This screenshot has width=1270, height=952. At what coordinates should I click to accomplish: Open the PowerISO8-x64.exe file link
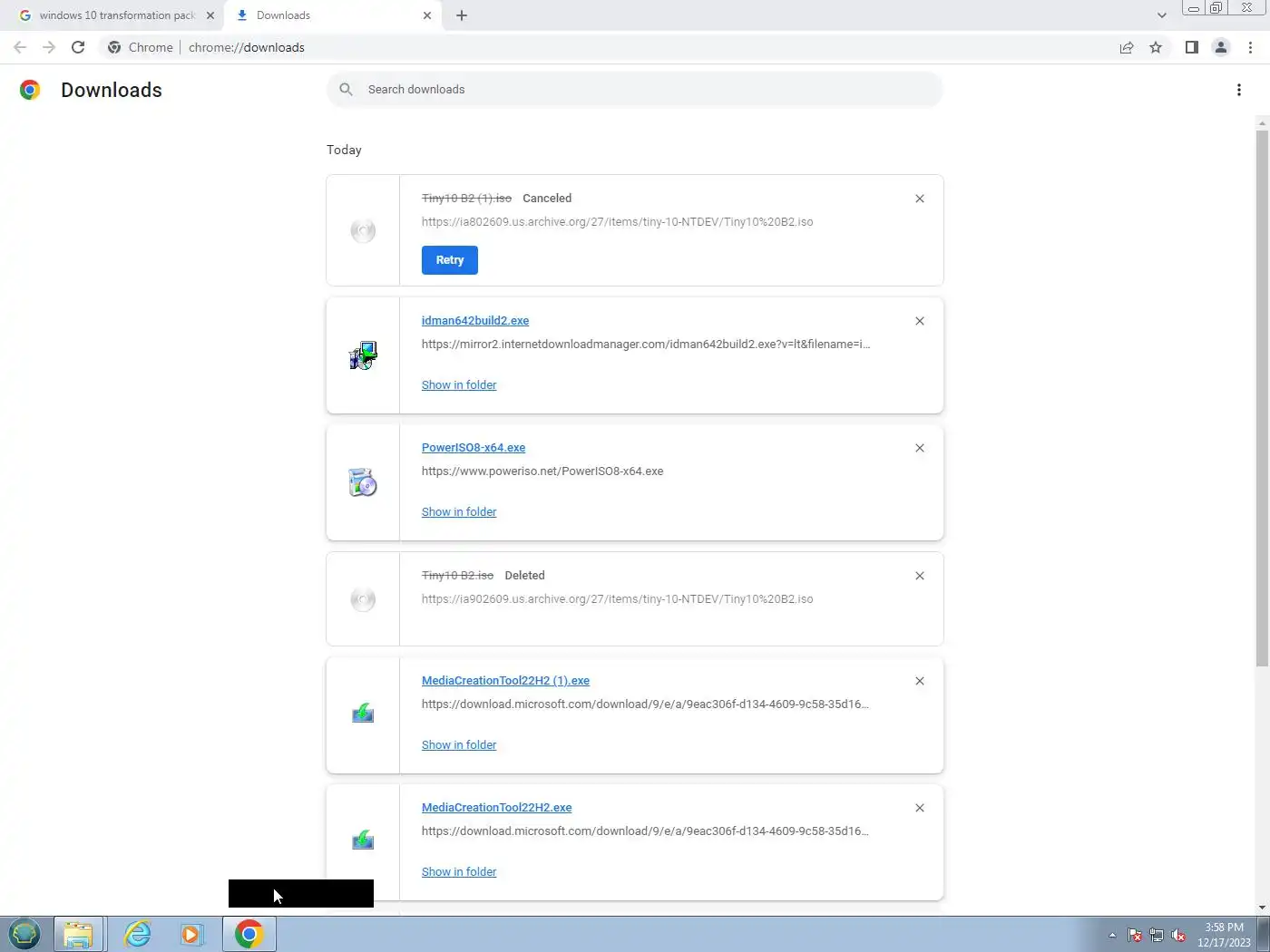click(x=474, y=448)
